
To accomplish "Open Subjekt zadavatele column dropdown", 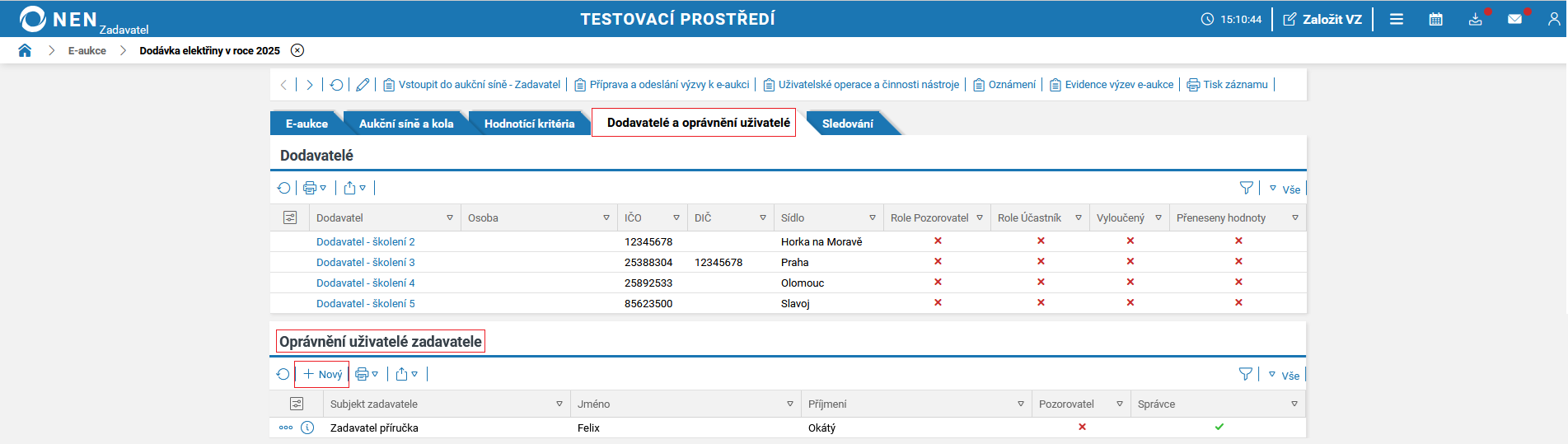I will point(559,404).
